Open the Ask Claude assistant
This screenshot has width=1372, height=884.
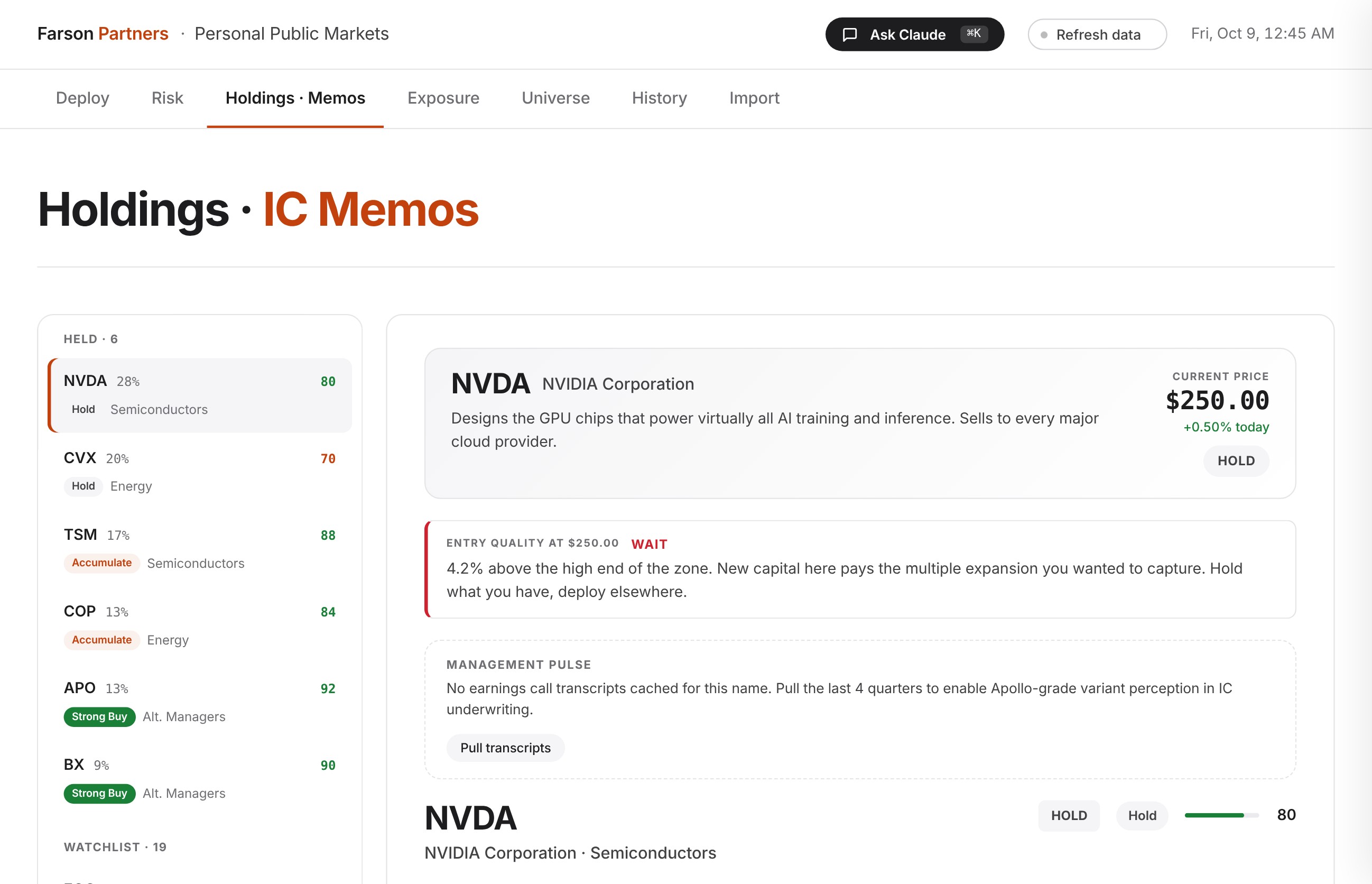(915, 34)
